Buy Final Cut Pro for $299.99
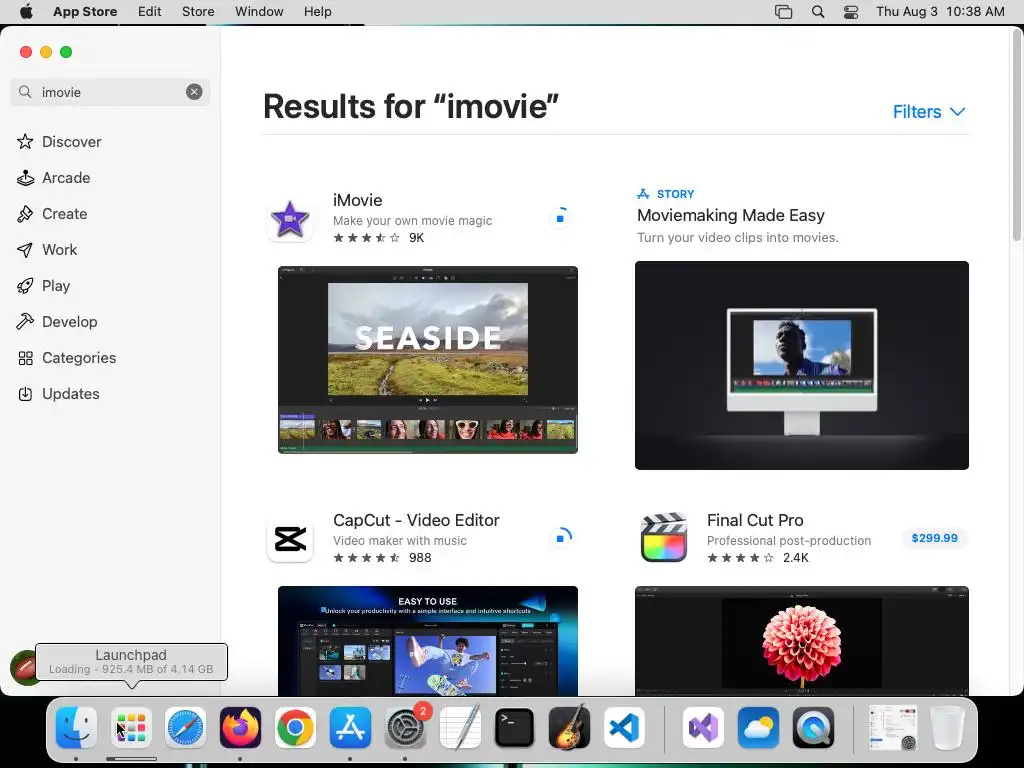This screenshot has height=768, width=1024. pos(935,538)
